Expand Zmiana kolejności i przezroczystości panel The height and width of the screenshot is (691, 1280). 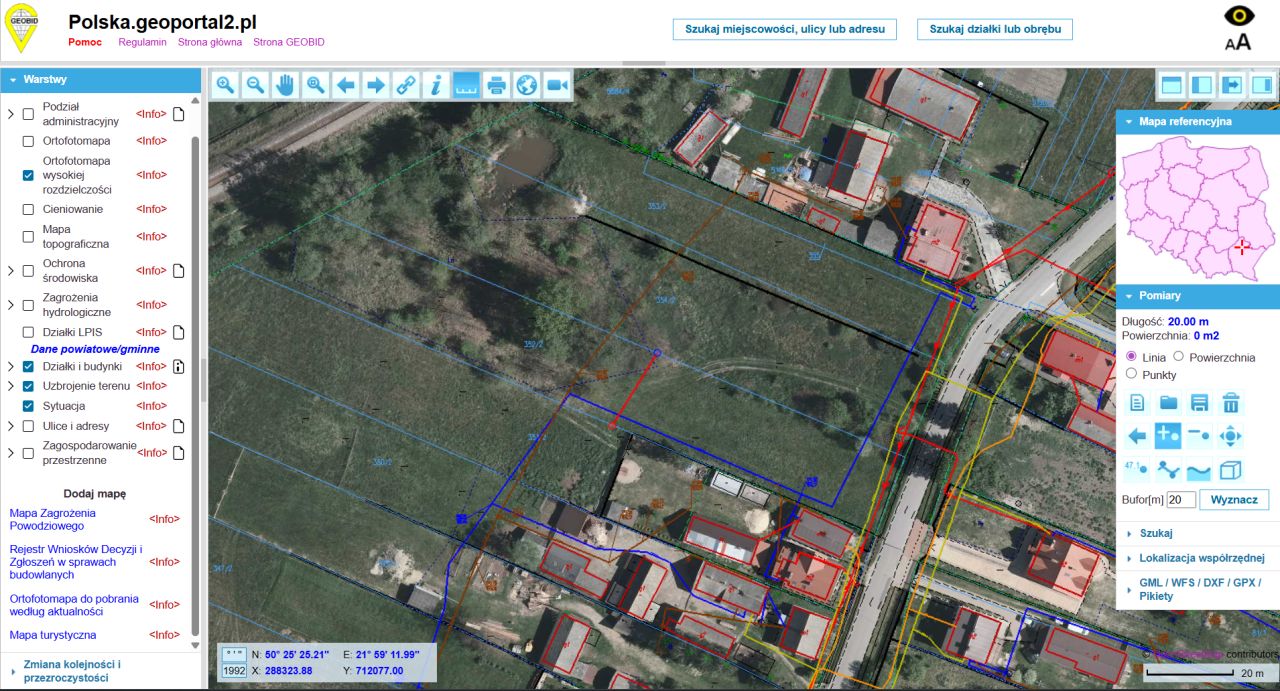click(99, 671)
